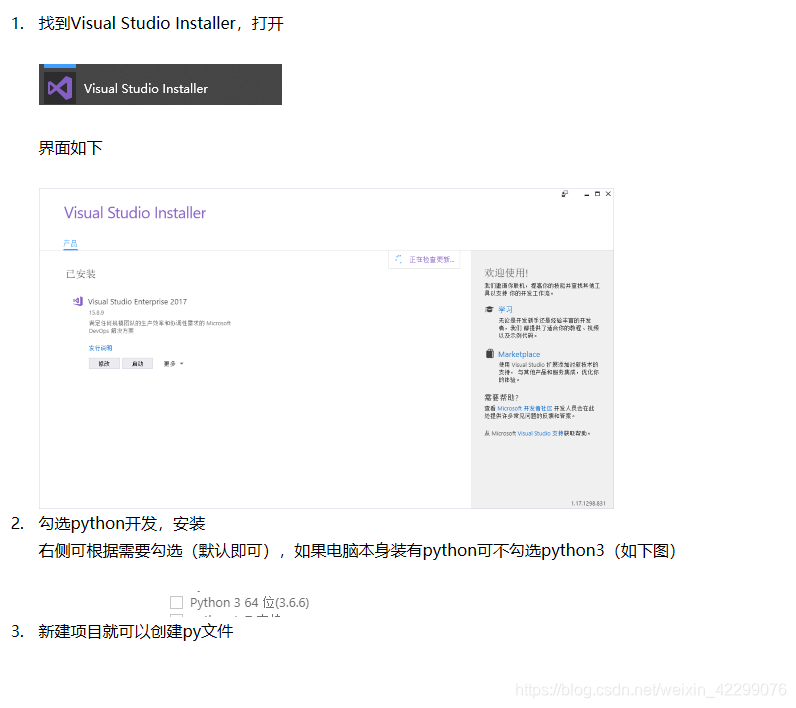Click the graduation cap Learn icon
The image size is (796, 708).
[489, 309]
